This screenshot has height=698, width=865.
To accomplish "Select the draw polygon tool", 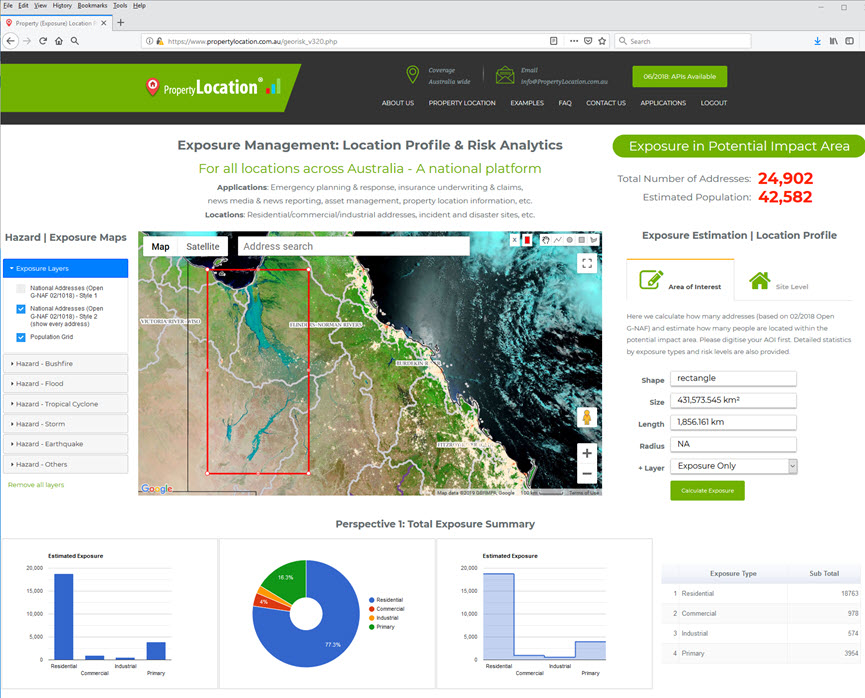I will pos(593,240).
